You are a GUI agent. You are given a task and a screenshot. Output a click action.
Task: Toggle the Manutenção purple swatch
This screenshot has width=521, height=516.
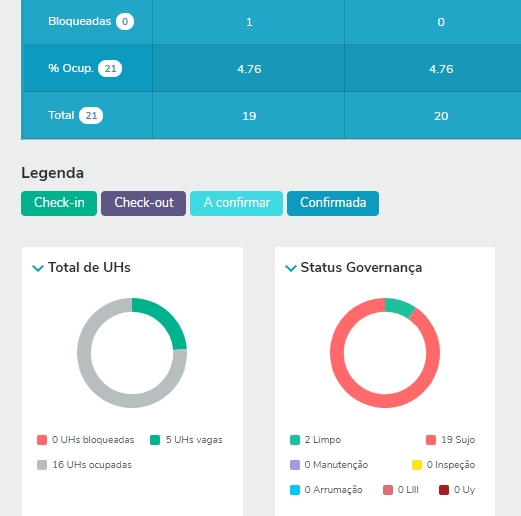295,465
